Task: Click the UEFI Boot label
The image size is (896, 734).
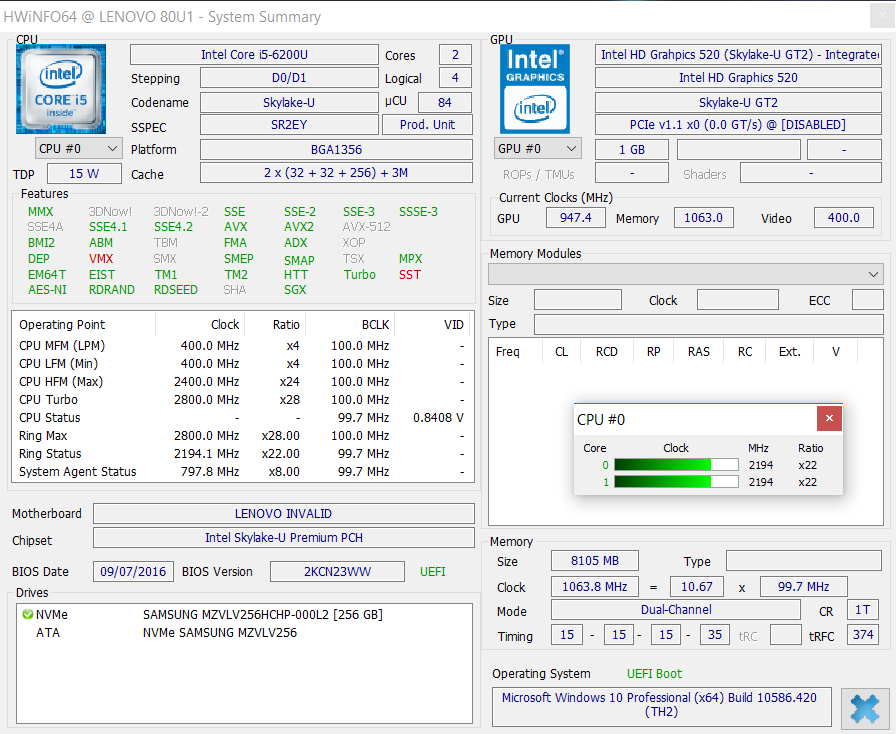Action: tap(654, 674)
